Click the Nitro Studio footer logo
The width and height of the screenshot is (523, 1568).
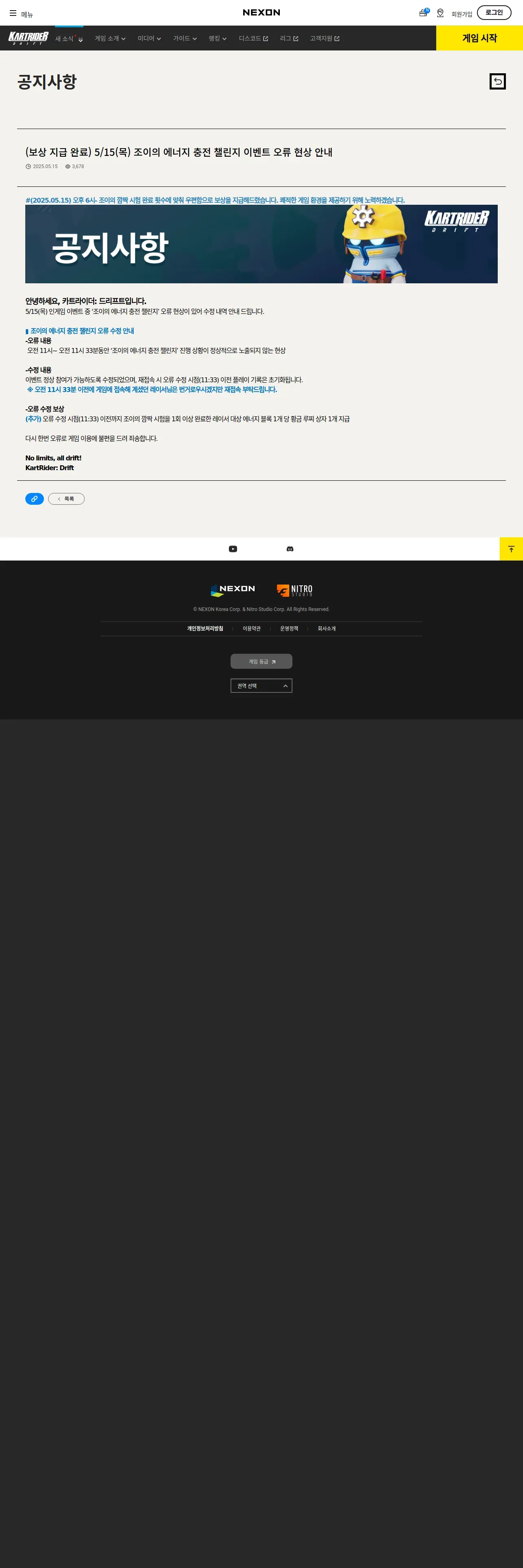pyautogui.click(x=294, y=590)
